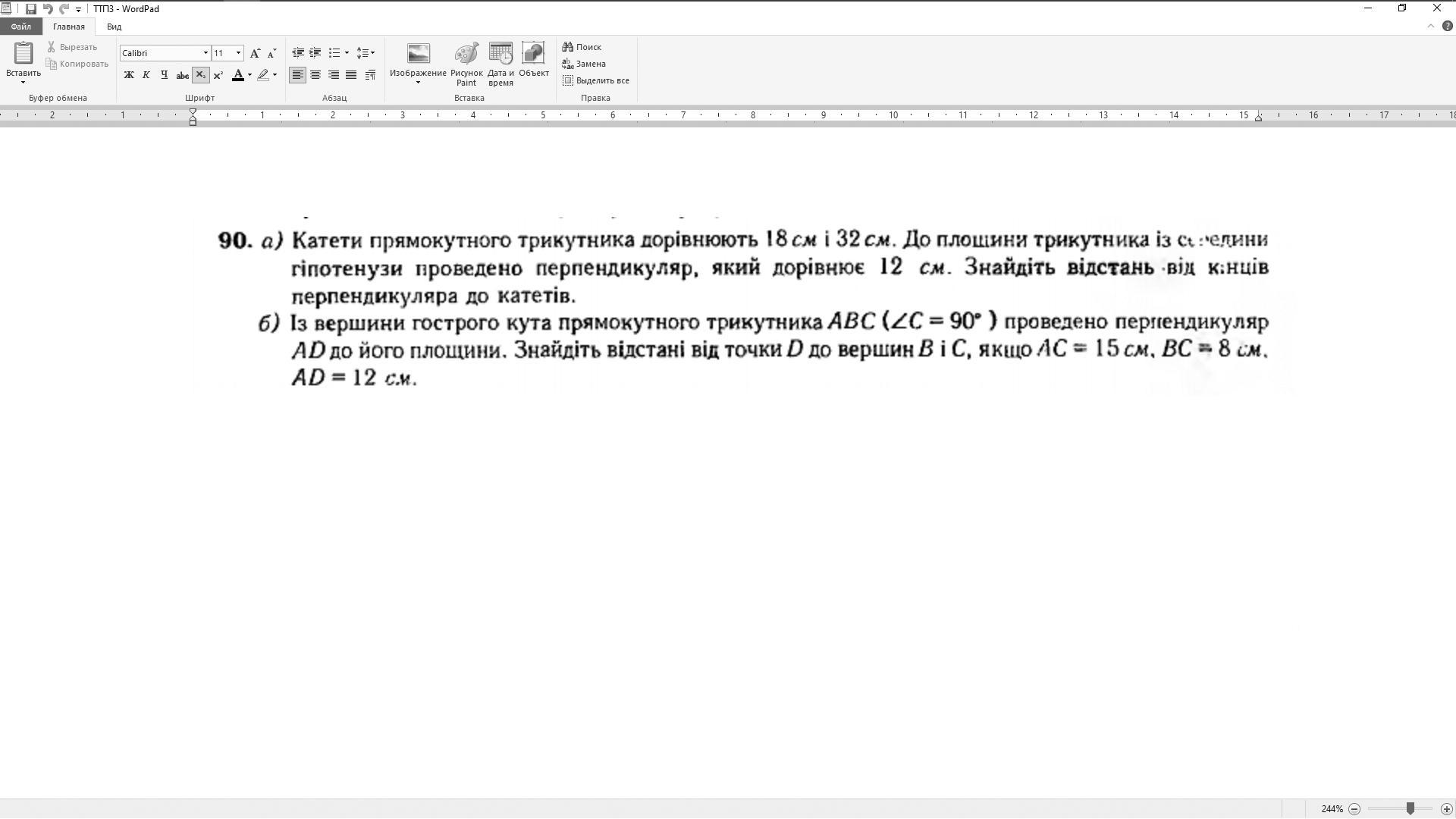The width and height of the screenshot is (1456, 819).
Task: Grow font size with larger A button
Action: tap(255, 53)
